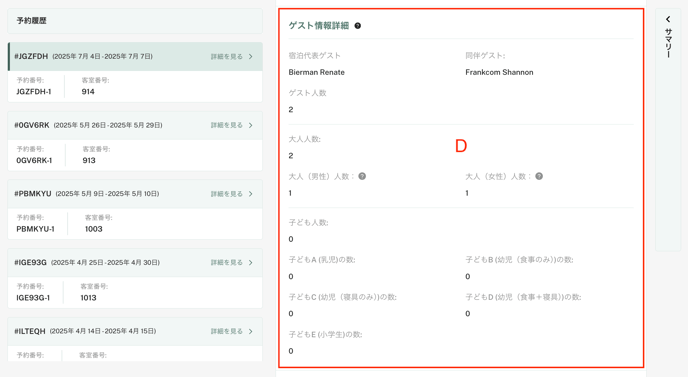Click help icon beside ゲスト情報詳細 heading
This screenshot has height=377, width=688.
click(358, 26)
